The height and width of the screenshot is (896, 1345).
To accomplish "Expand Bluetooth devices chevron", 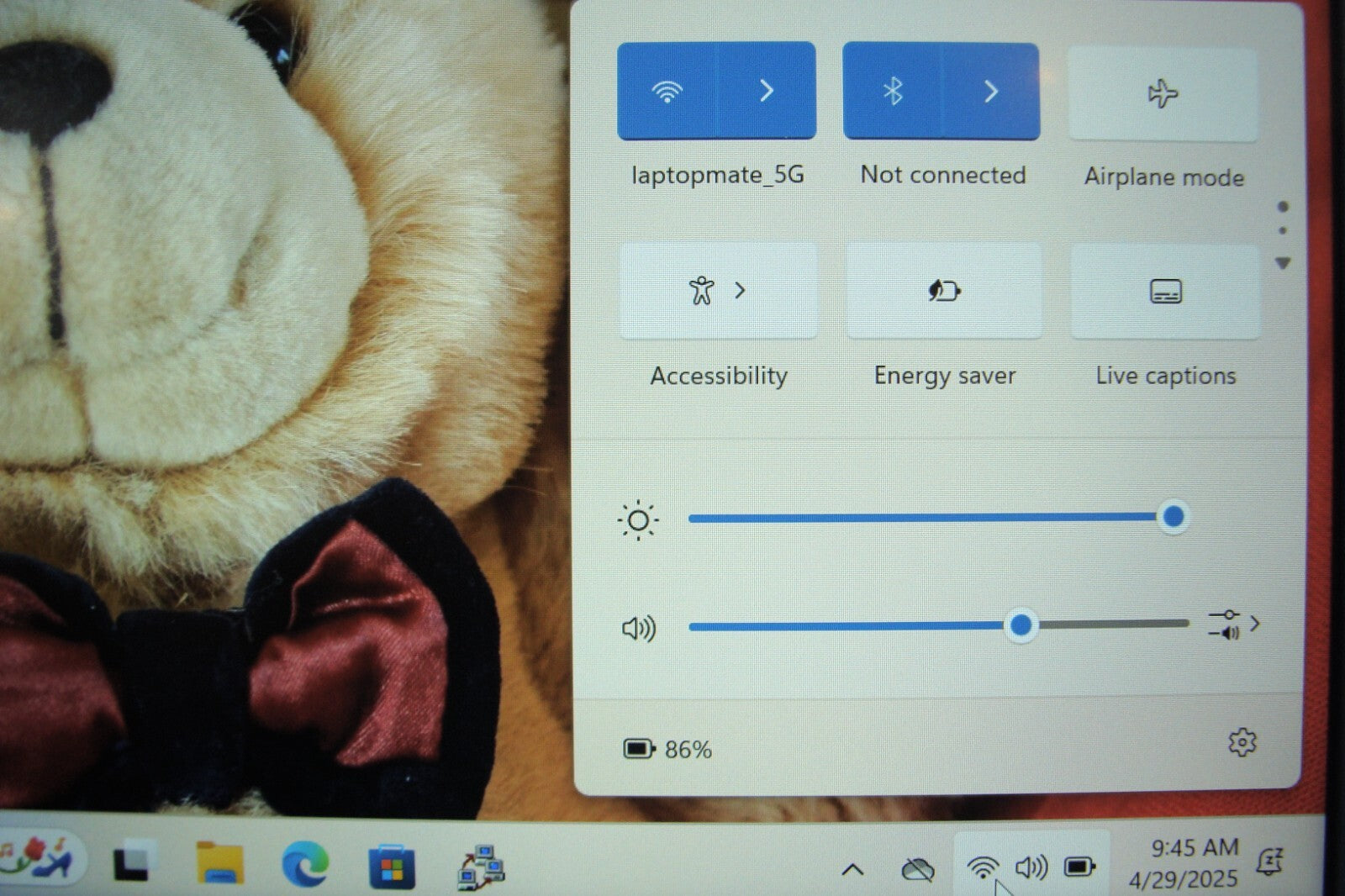I will tap(991, 91).
